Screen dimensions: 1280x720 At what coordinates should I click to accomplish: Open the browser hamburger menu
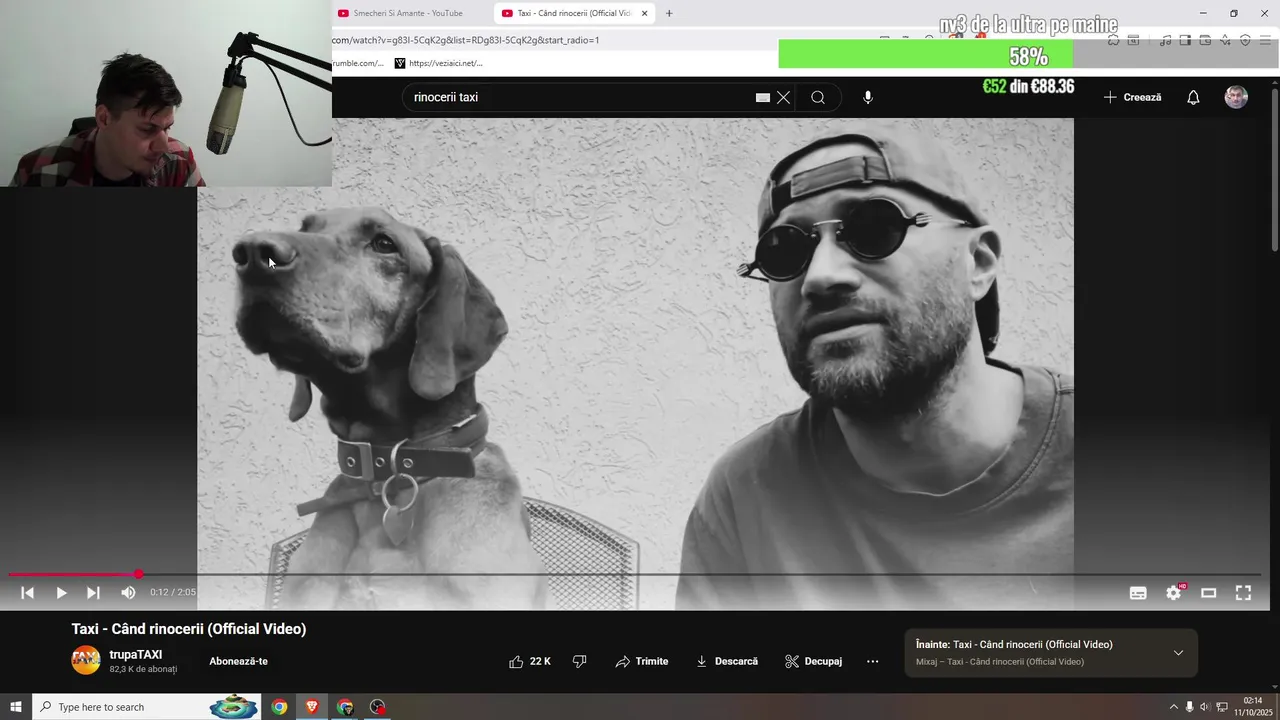pyautogui.click(x=1265, y=40)
